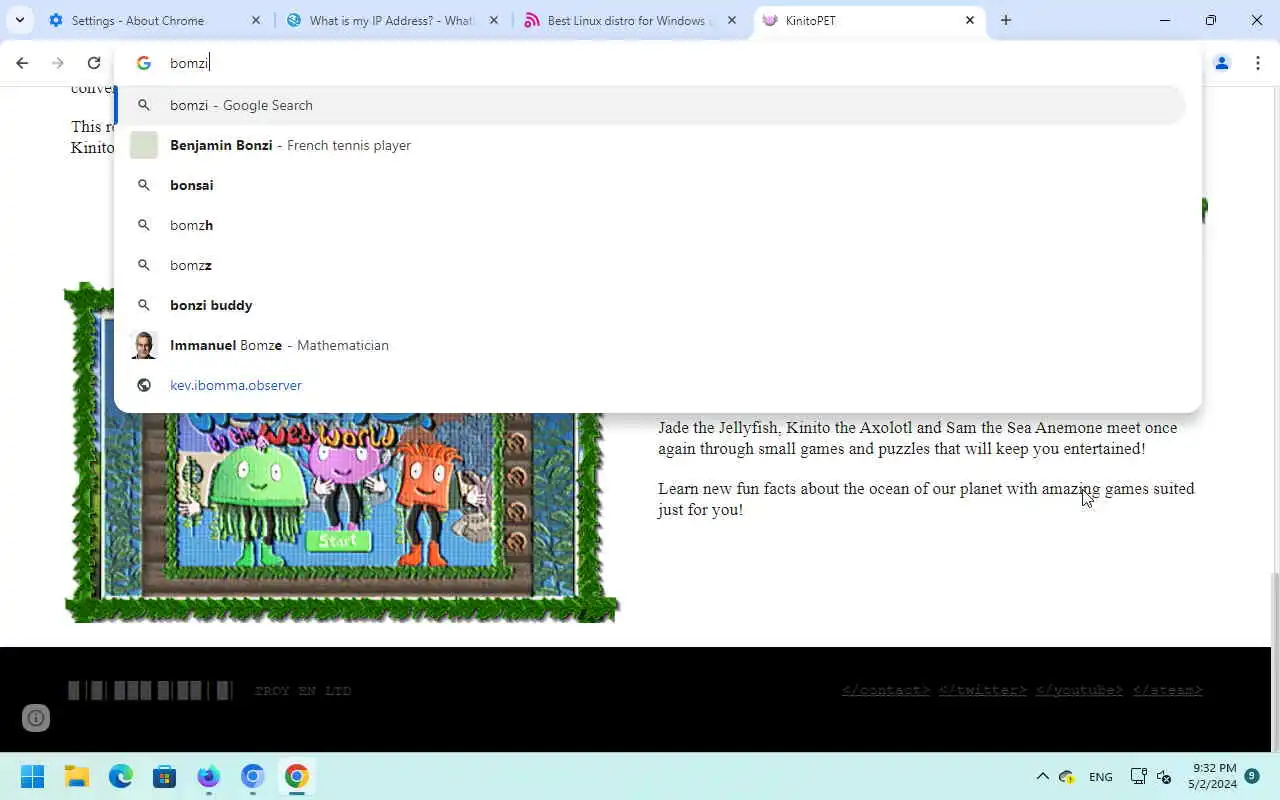
Task: Click the Start button in game thumbnail
Action: click(338, 541)
